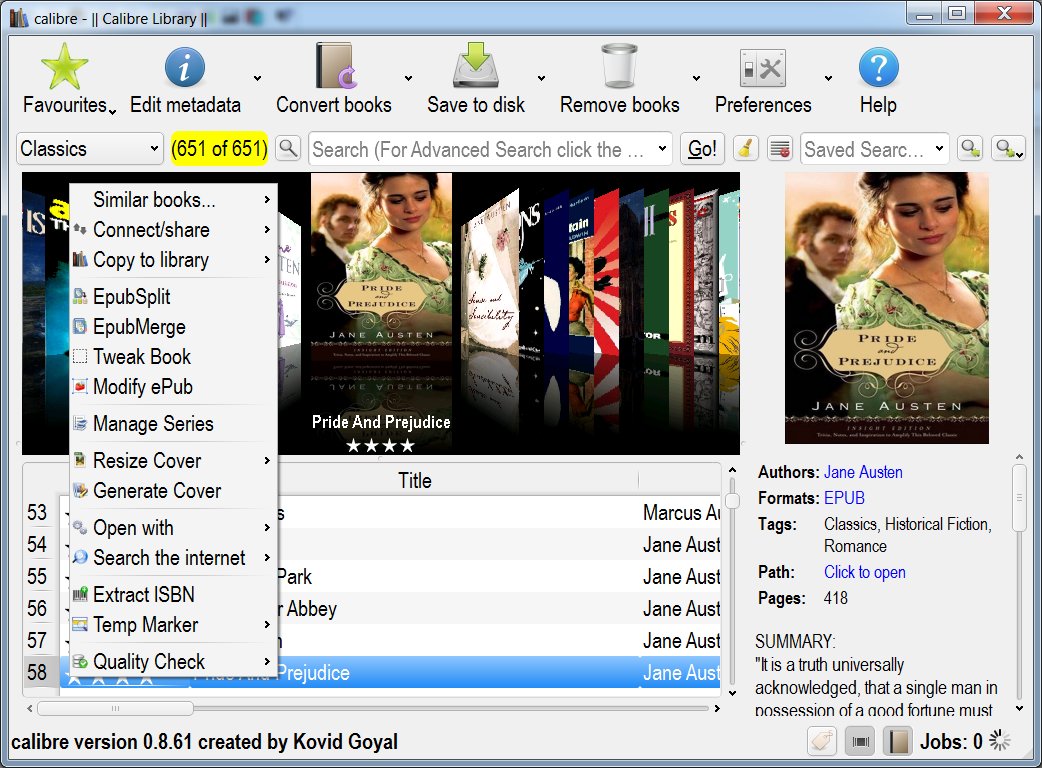Click the horizontal scrollbar of book list
The width and height of the screenshot is (1042, 768).
pos(116,708)
